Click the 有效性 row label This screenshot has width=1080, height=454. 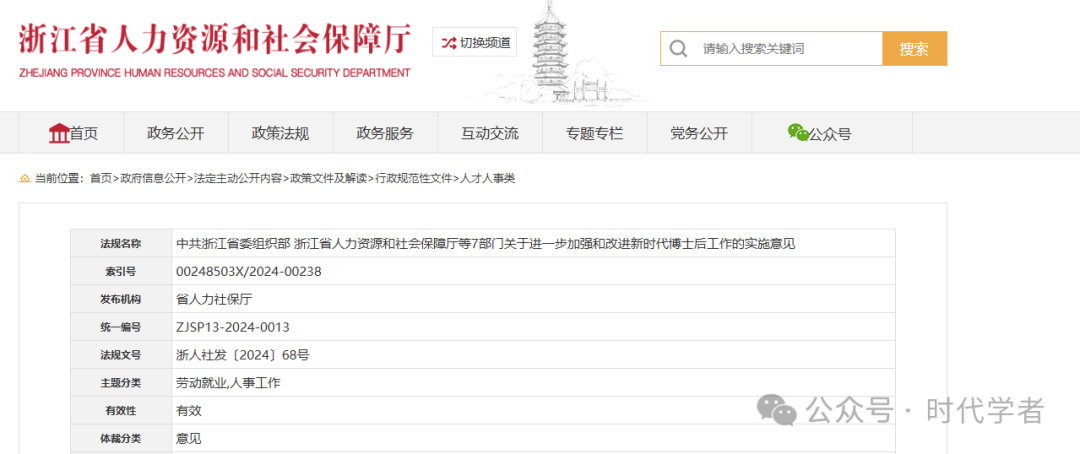pos(121,411)
